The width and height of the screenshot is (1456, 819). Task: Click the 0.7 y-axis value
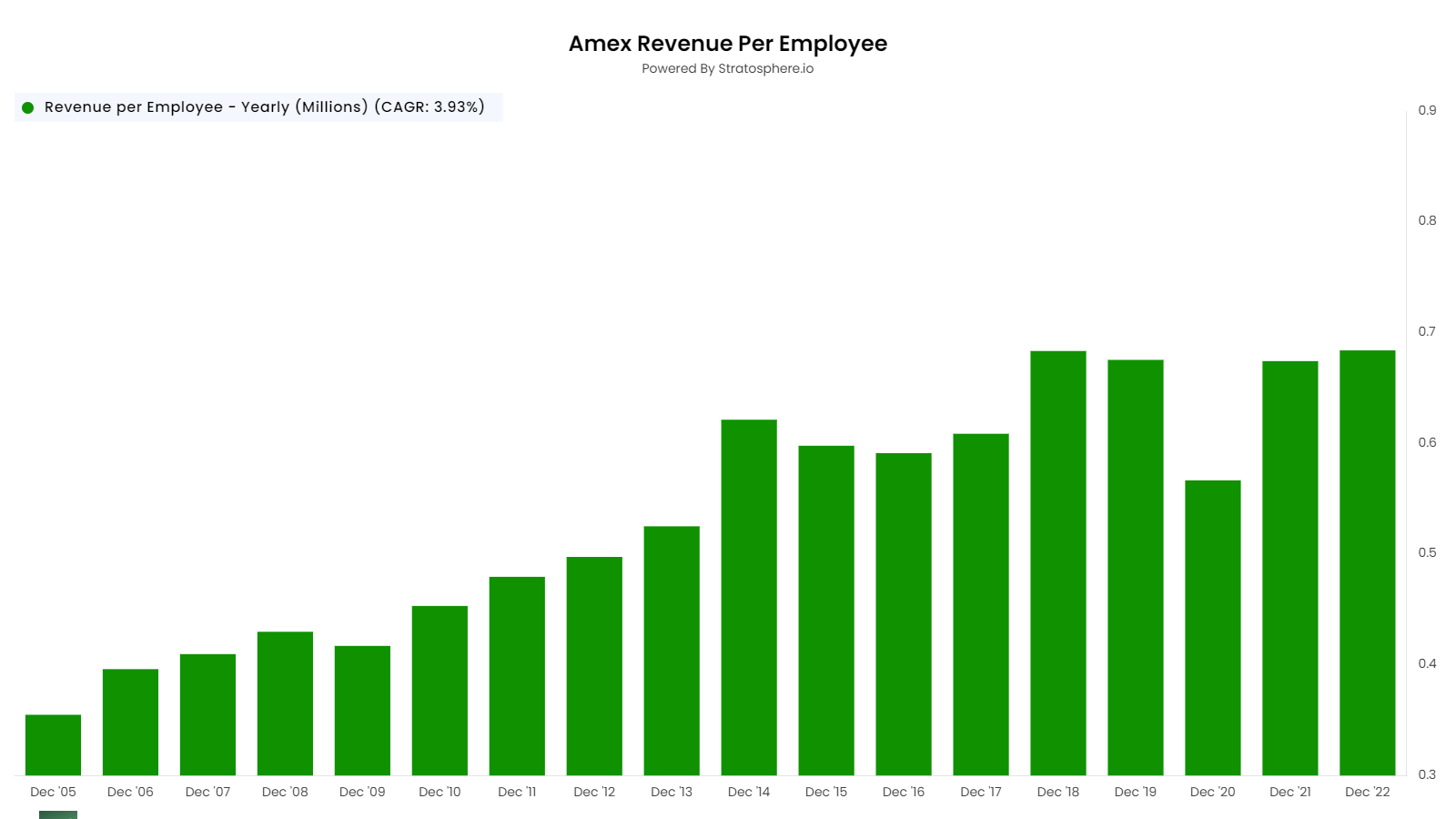point(1427,331)
